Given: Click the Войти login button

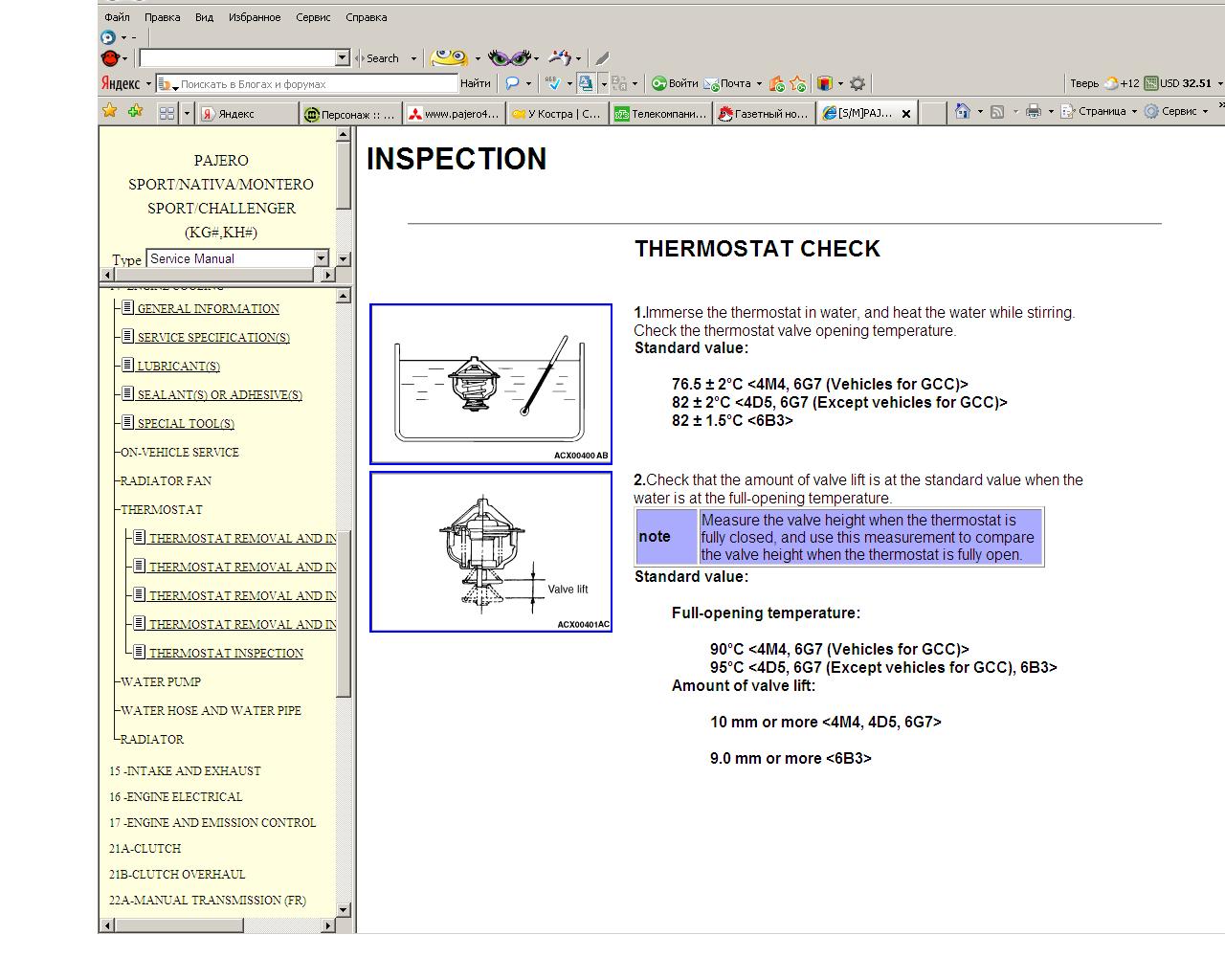Looking at the screenshot, I should (x=675, y=84).
